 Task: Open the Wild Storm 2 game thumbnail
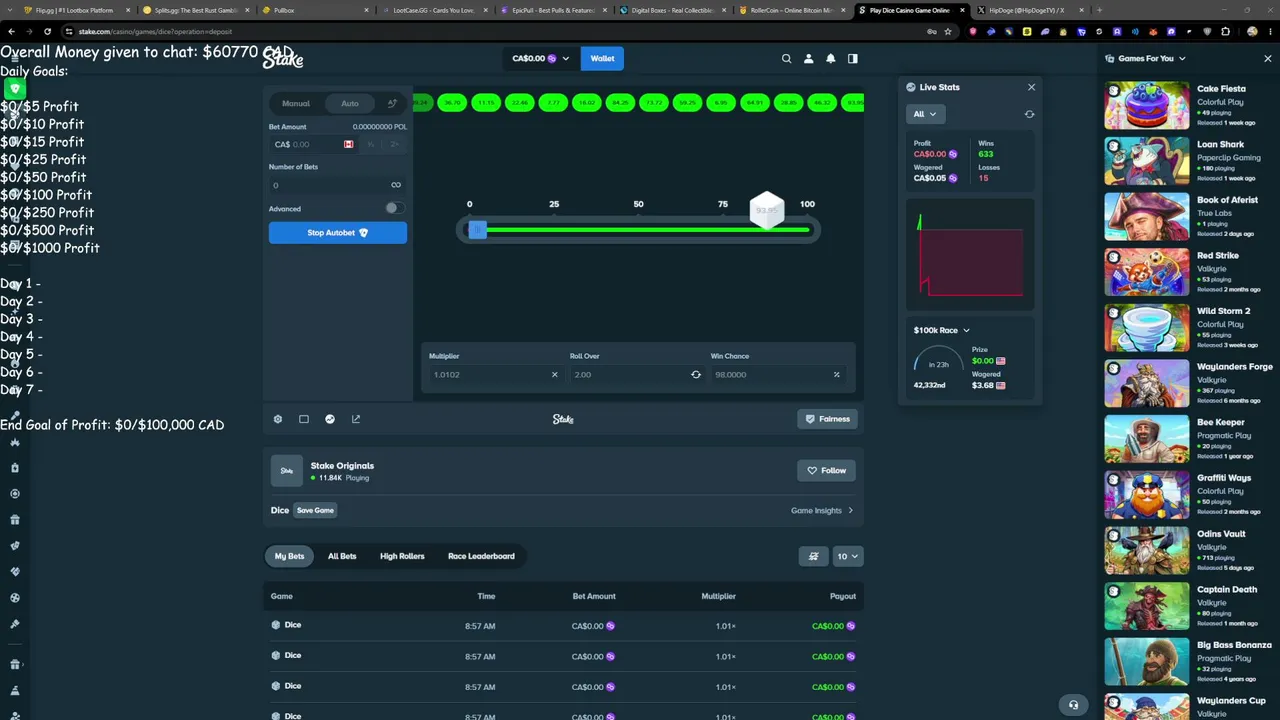click(x=1146, y=326)
